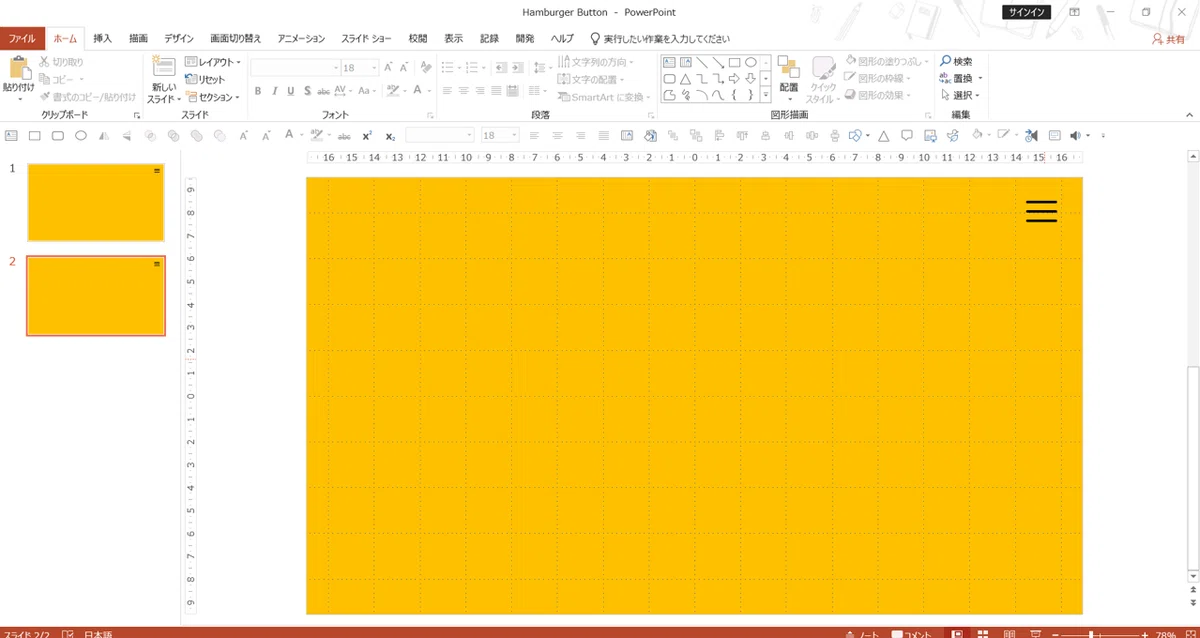The image size is (1200, 638).
Task: Click the subscript x₂ icon
Action: [390, 135]
